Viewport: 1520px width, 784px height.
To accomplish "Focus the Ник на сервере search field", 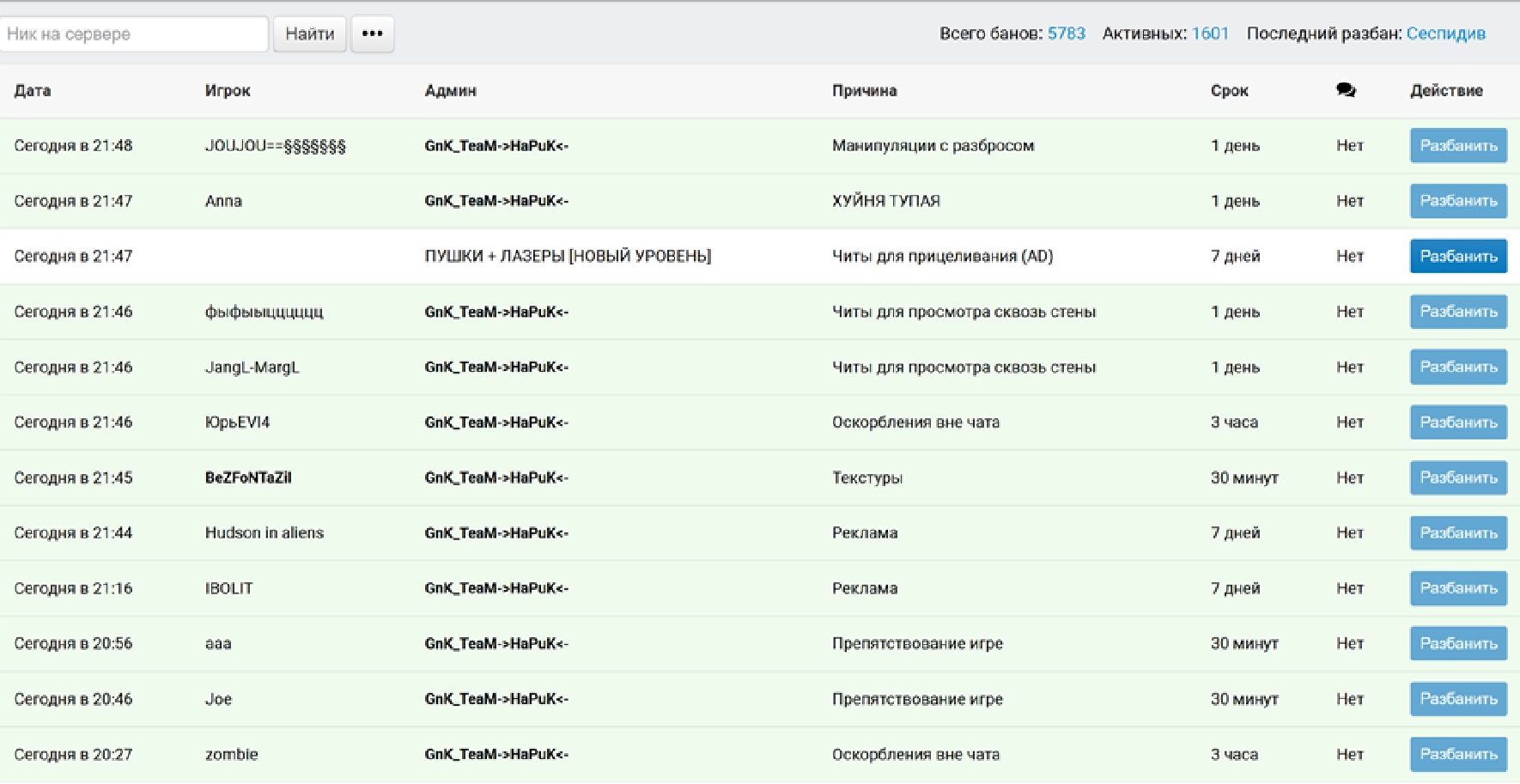I will coord(134,34).
